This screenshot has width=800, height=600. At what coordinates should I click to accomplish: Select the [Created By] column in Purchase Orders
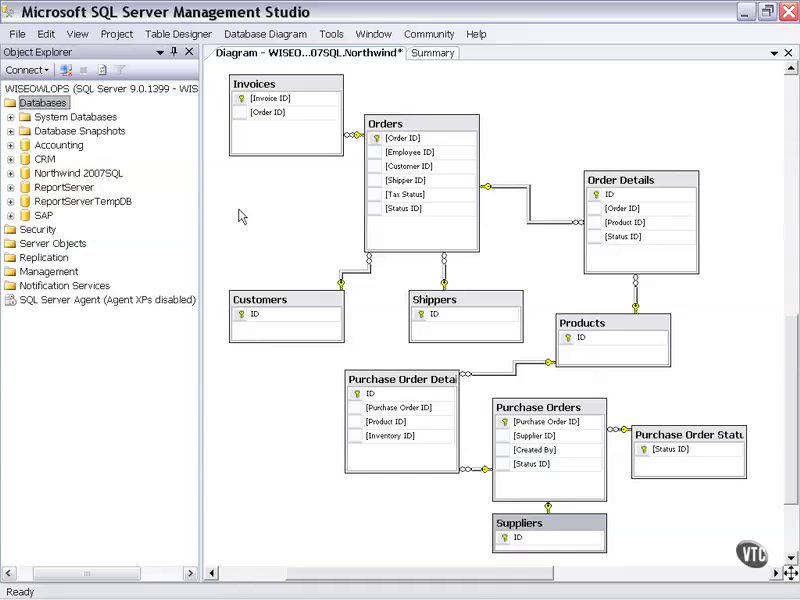point(549,449)
